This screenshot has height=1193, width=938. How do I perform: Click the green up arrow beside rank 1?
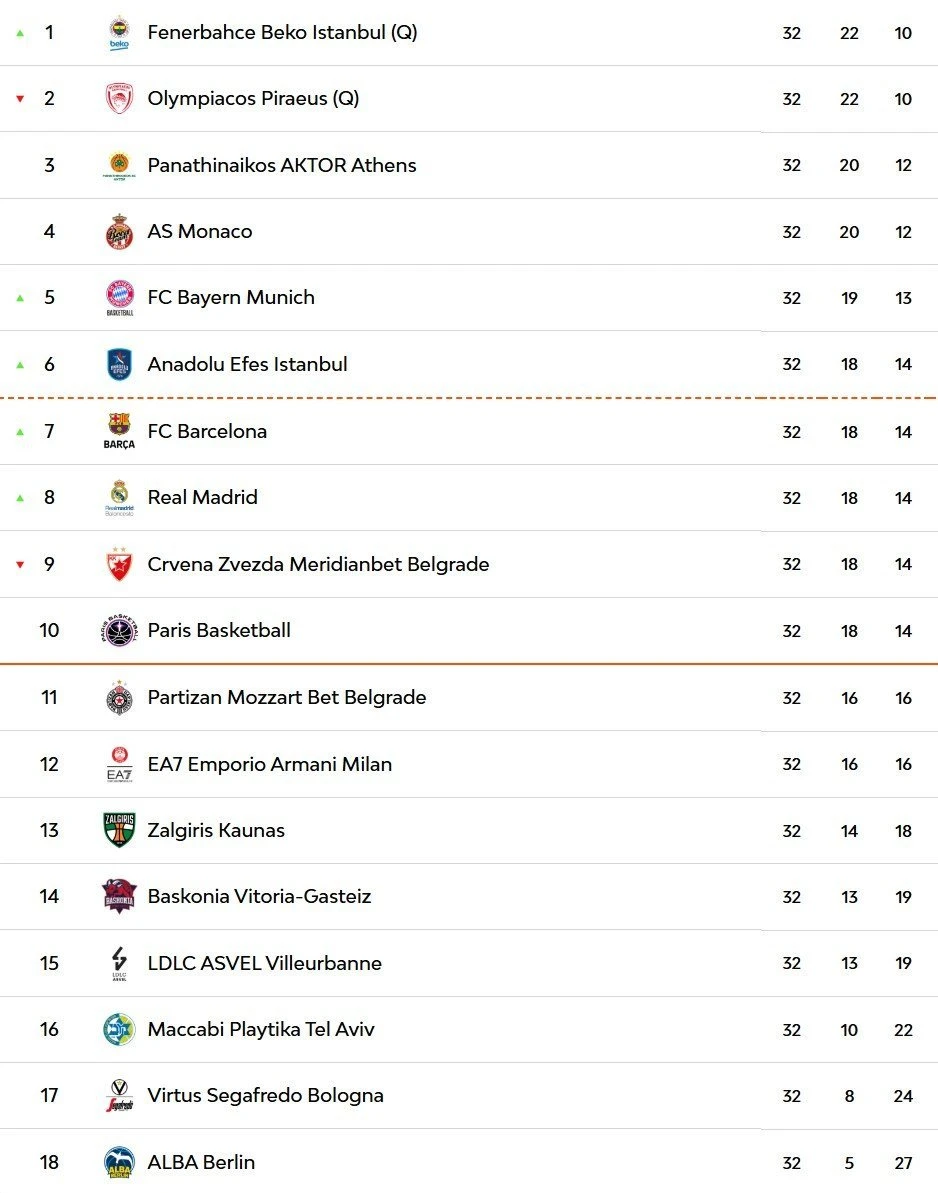[19, 33]
